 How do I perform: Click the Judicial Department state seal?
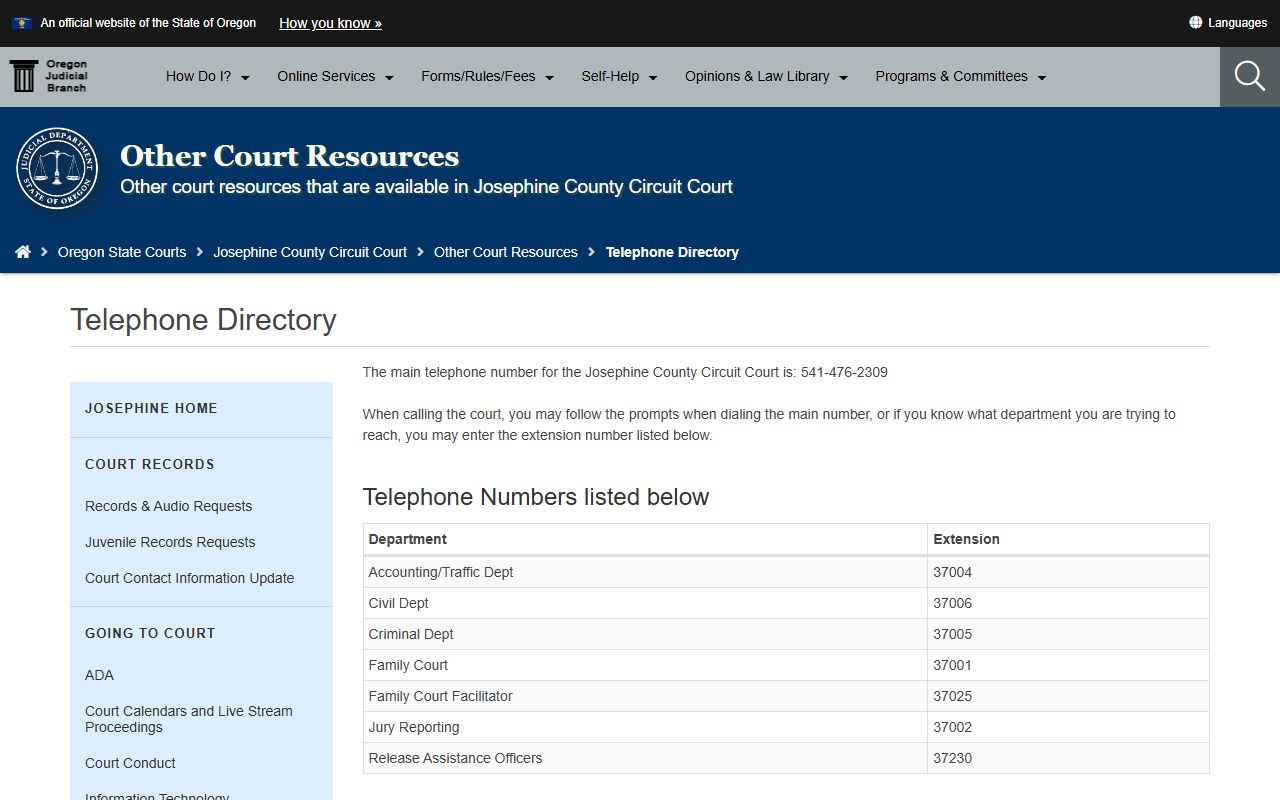pyautogui.click(x=57, y=168)
